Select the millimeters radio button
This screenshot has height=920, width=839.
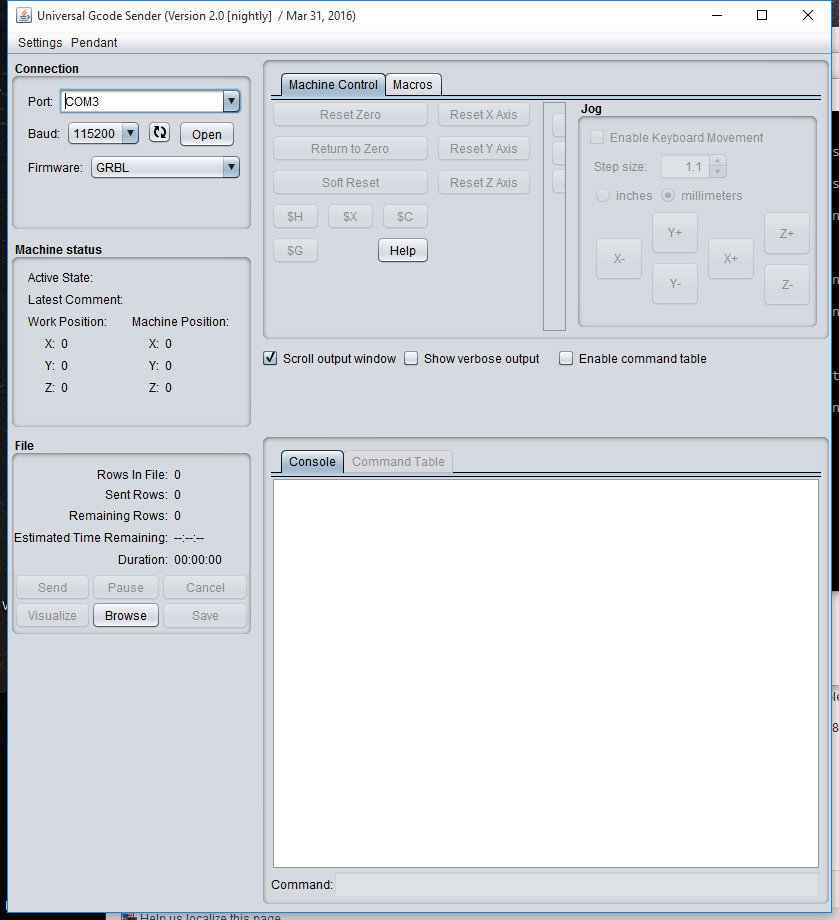[x=668, y=195]
